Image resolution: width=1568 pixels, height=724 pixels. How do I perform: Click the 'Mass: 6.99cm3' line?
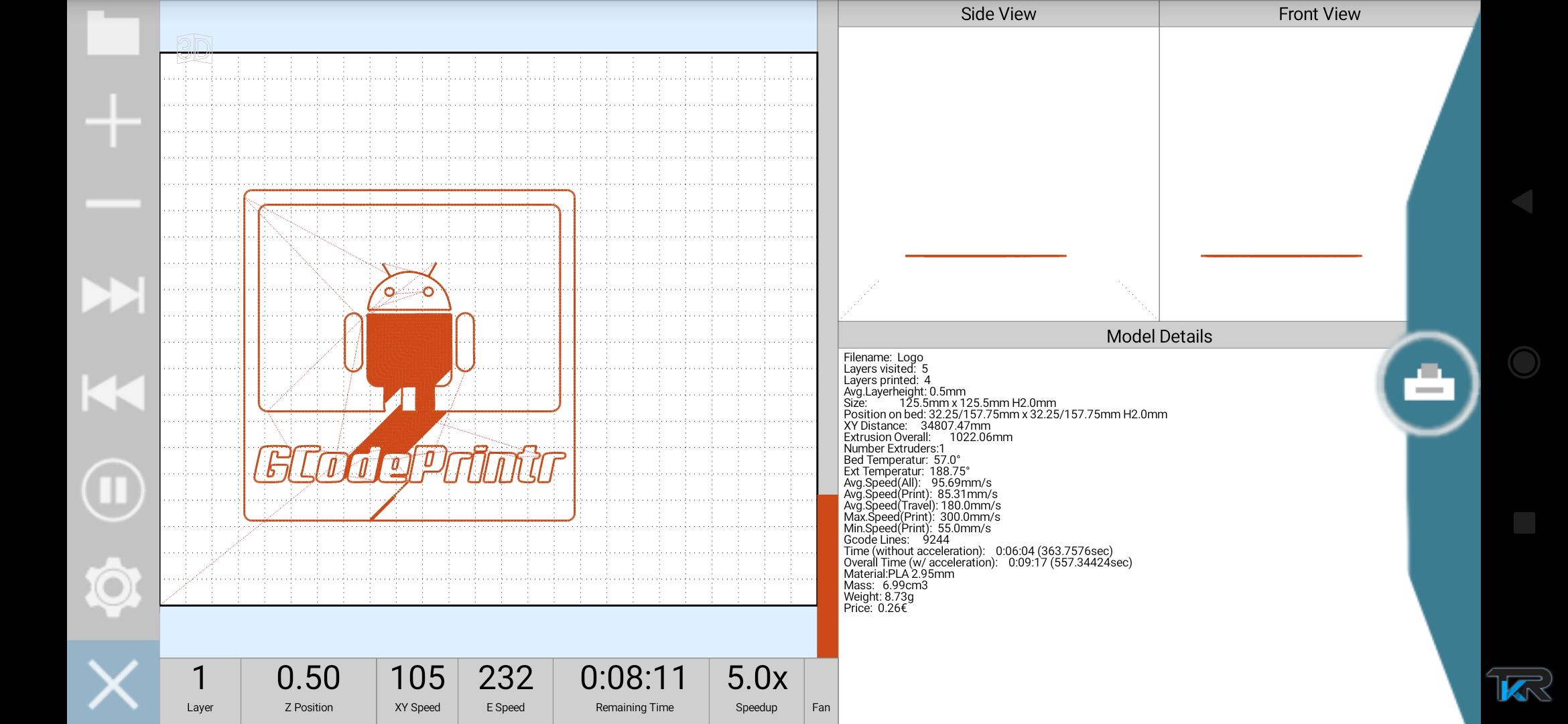click(886, 585)
